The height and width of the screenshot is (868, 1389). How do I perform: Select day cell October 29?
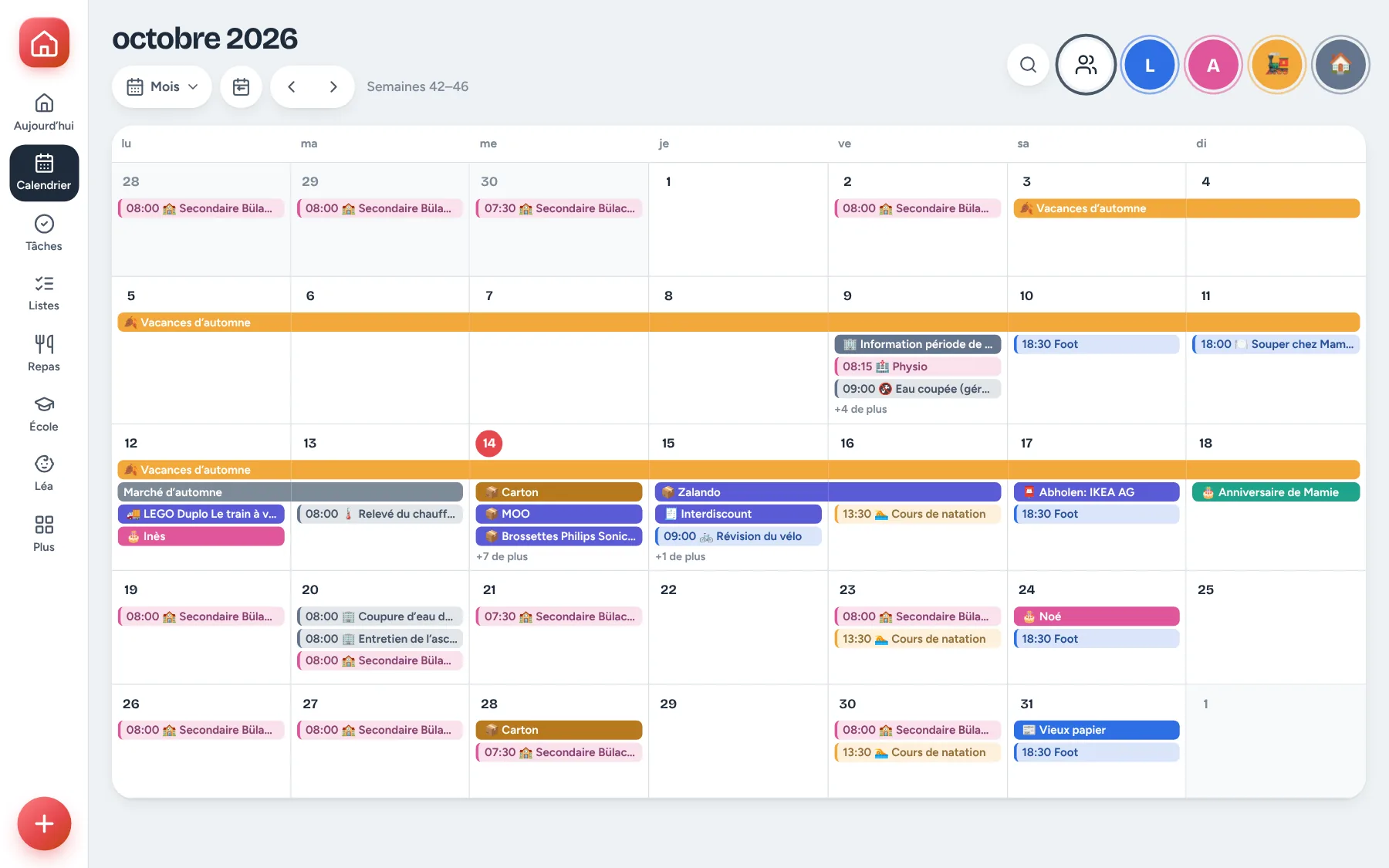[738, 741]
